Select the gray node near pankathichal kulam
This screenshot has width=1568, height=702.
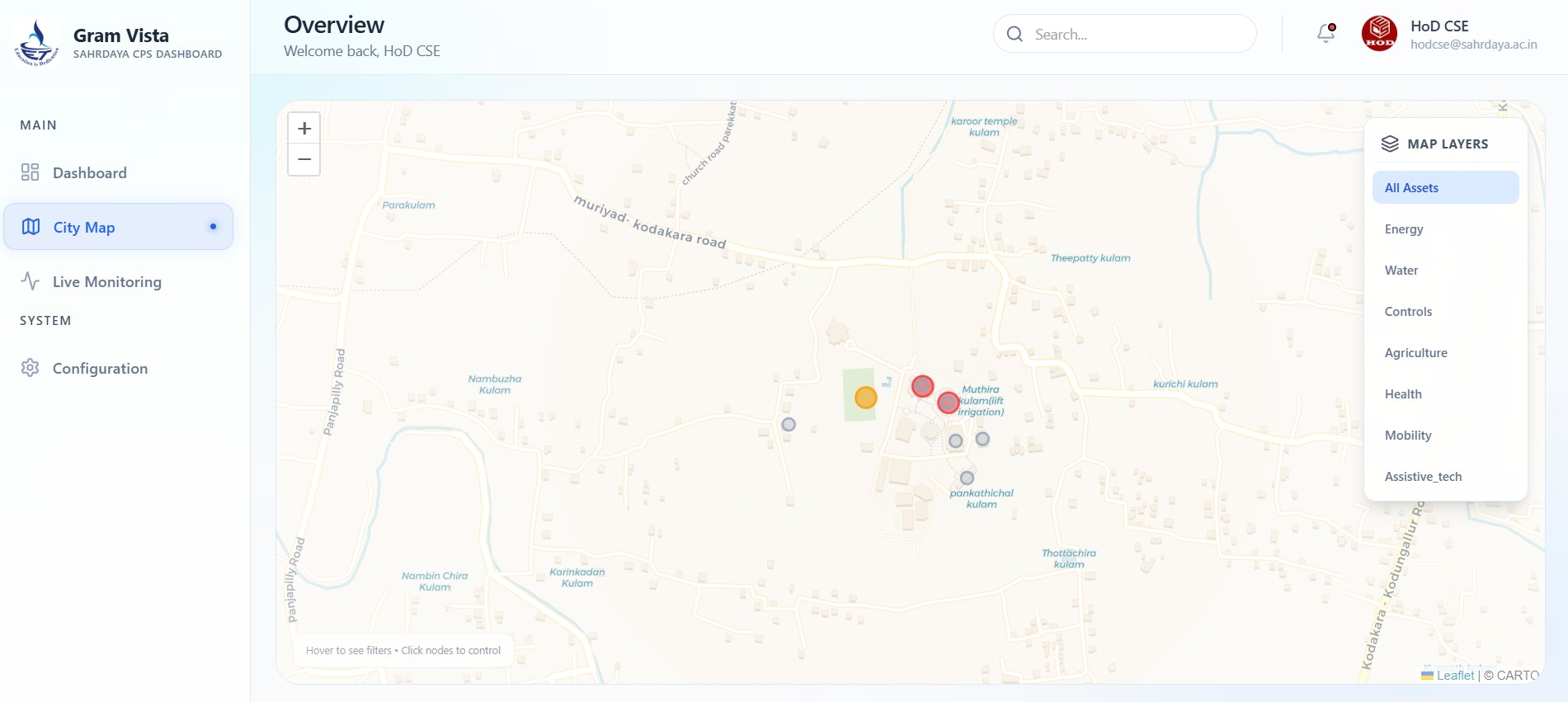tap(967, 478)
